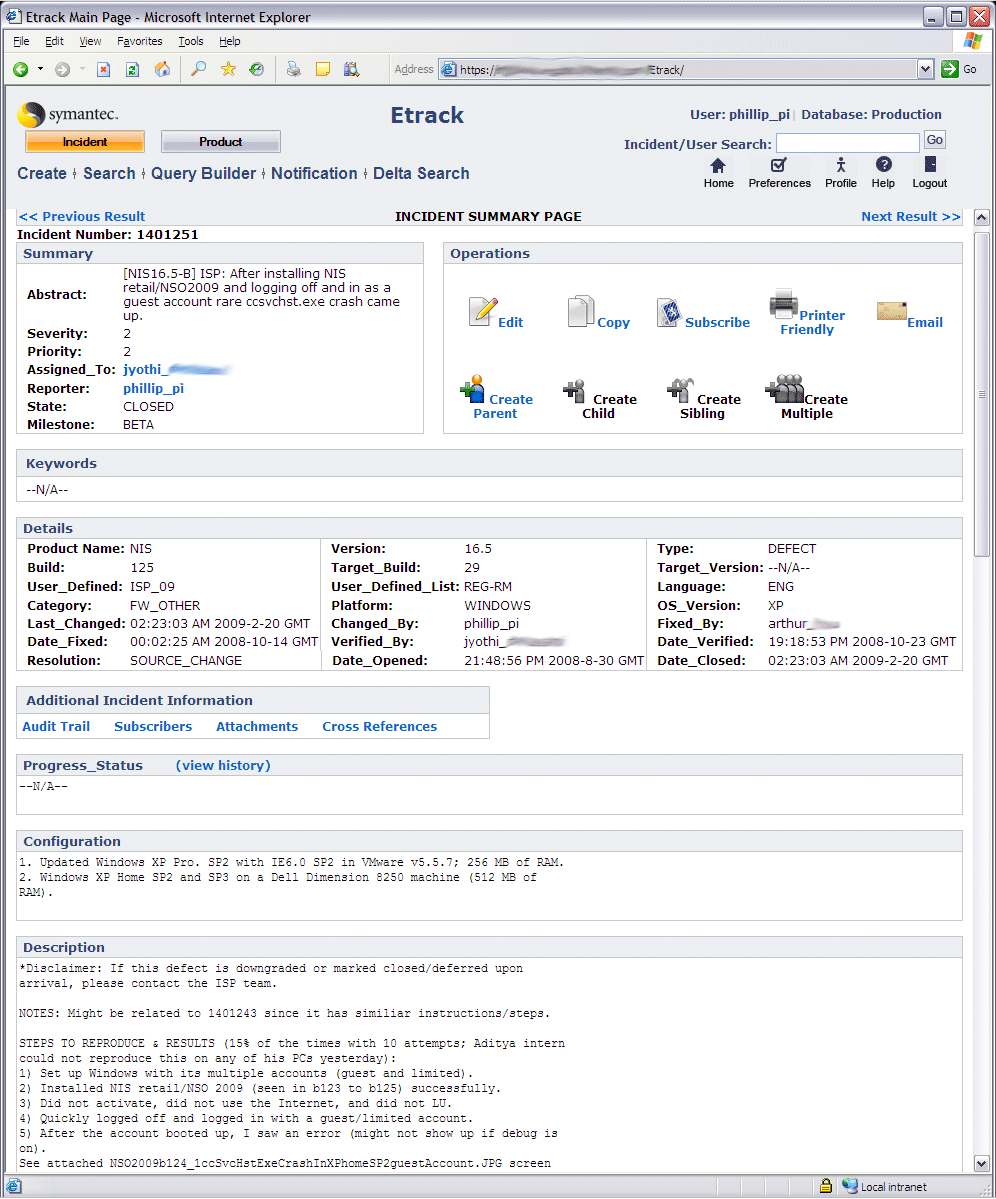Click the Next Result link
The image size is (996, 1199).
click(x=910, y=216)
